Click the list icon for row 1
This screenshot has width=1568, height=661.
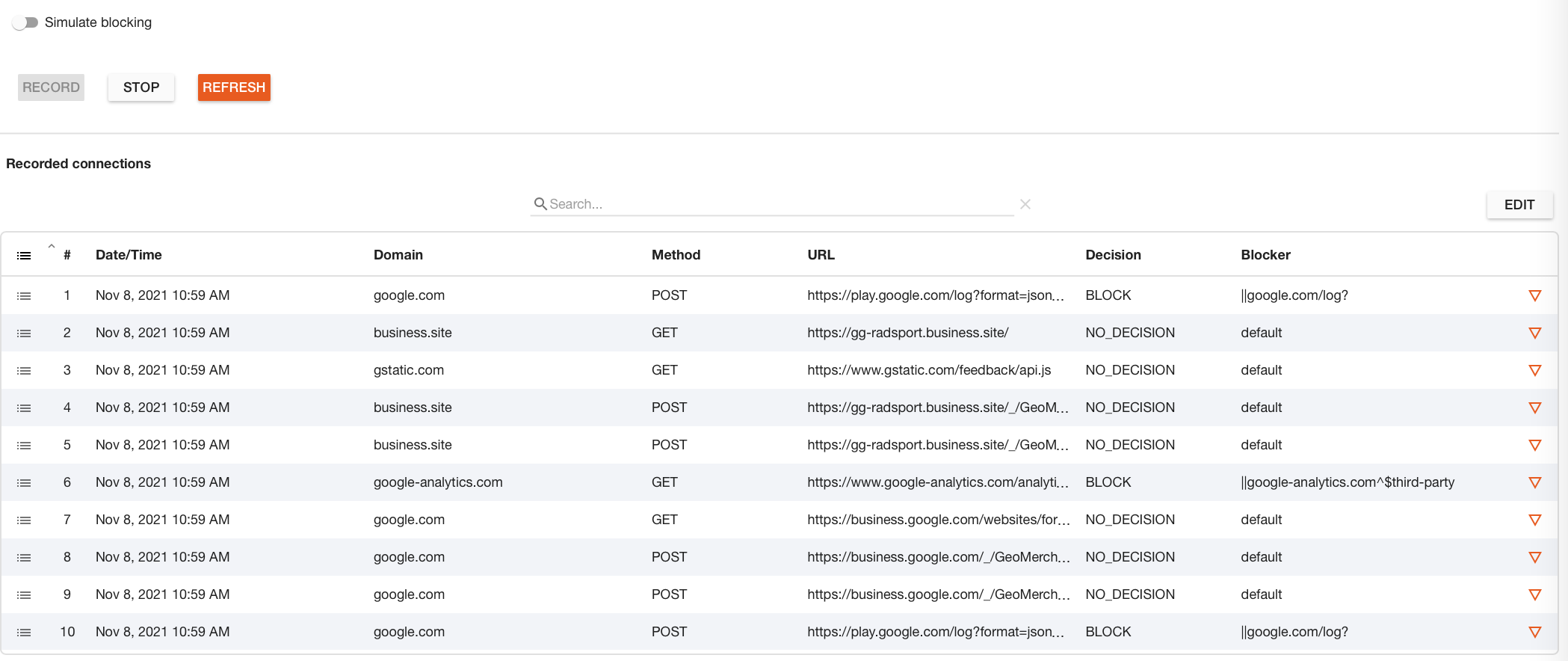tap(24, 296)
